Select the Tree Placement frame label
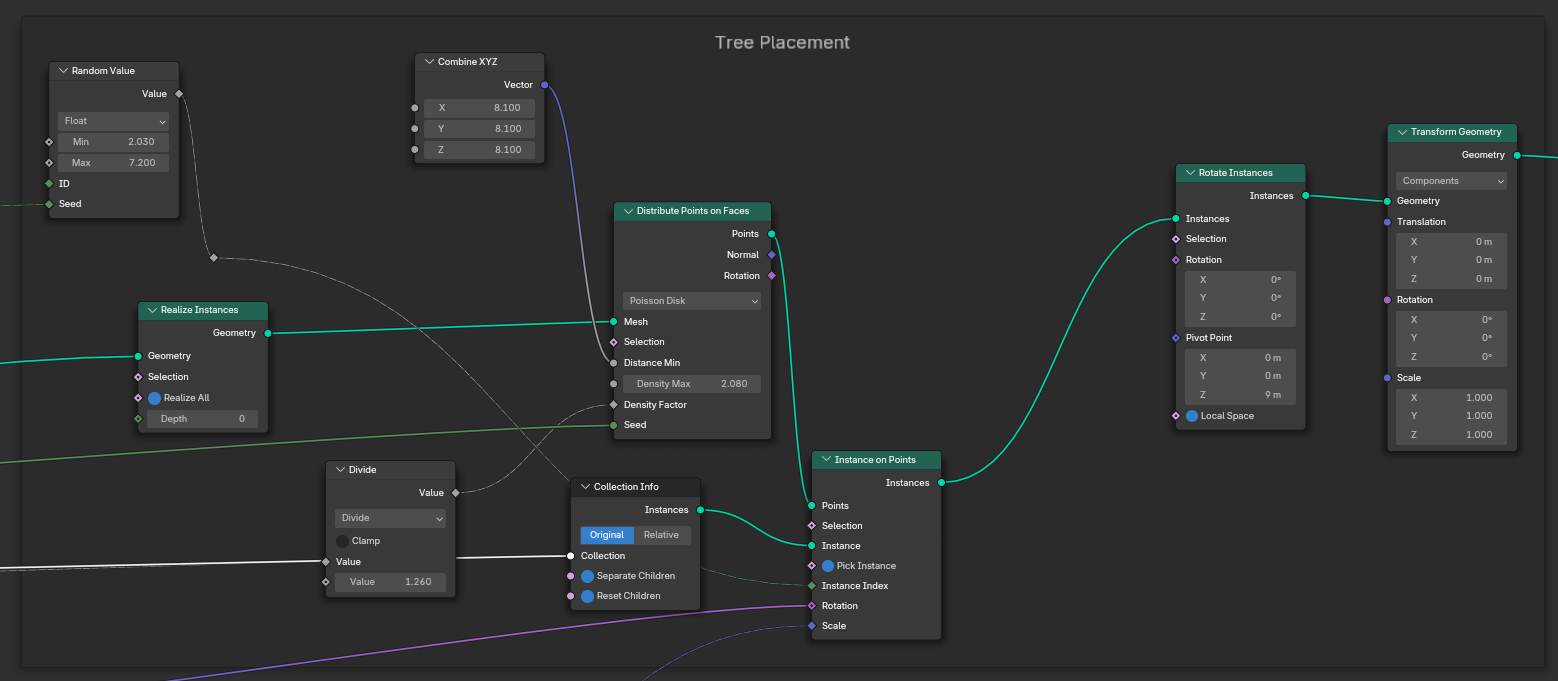This screenshot has height=681, width=1558. [x=782, y=43]
